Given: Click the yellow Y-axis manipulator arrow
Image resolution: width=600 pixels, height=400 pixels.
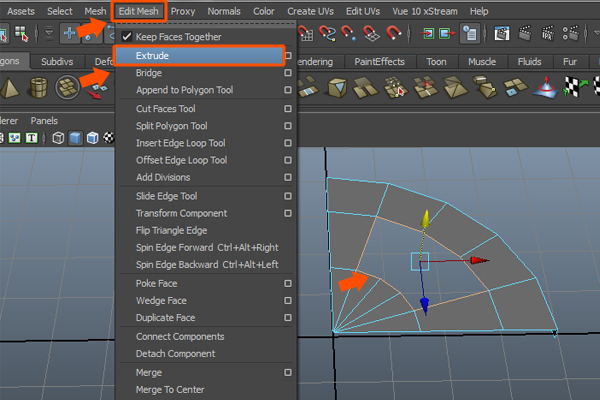Looking at the screenshot, I should pos(424,219).
